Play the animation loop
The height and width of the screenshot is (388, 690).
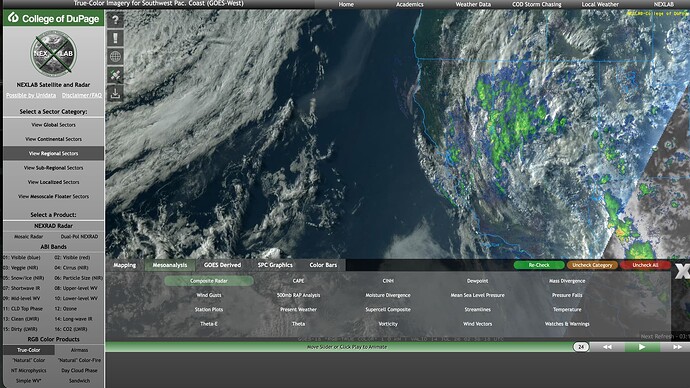coord(642,347)
